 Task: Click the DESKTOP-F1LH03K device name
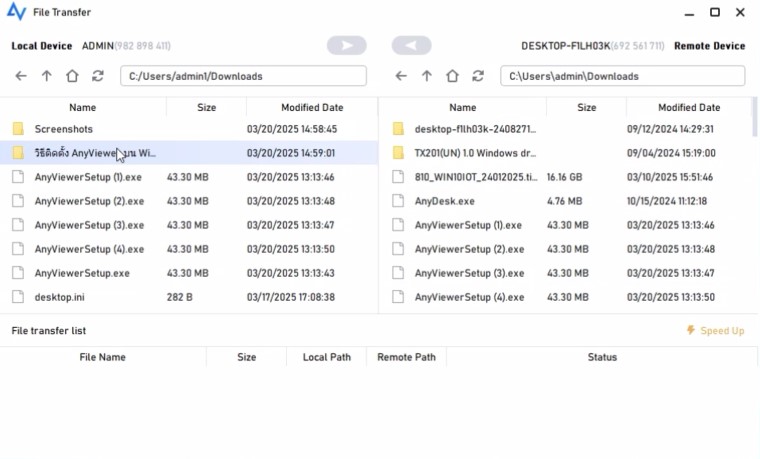click(565, 46)
